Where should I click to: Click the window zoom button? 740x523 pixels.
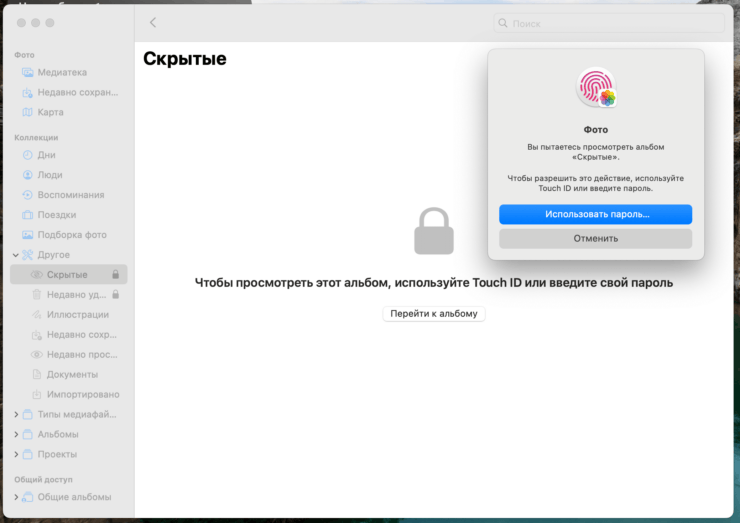[50, 23]
